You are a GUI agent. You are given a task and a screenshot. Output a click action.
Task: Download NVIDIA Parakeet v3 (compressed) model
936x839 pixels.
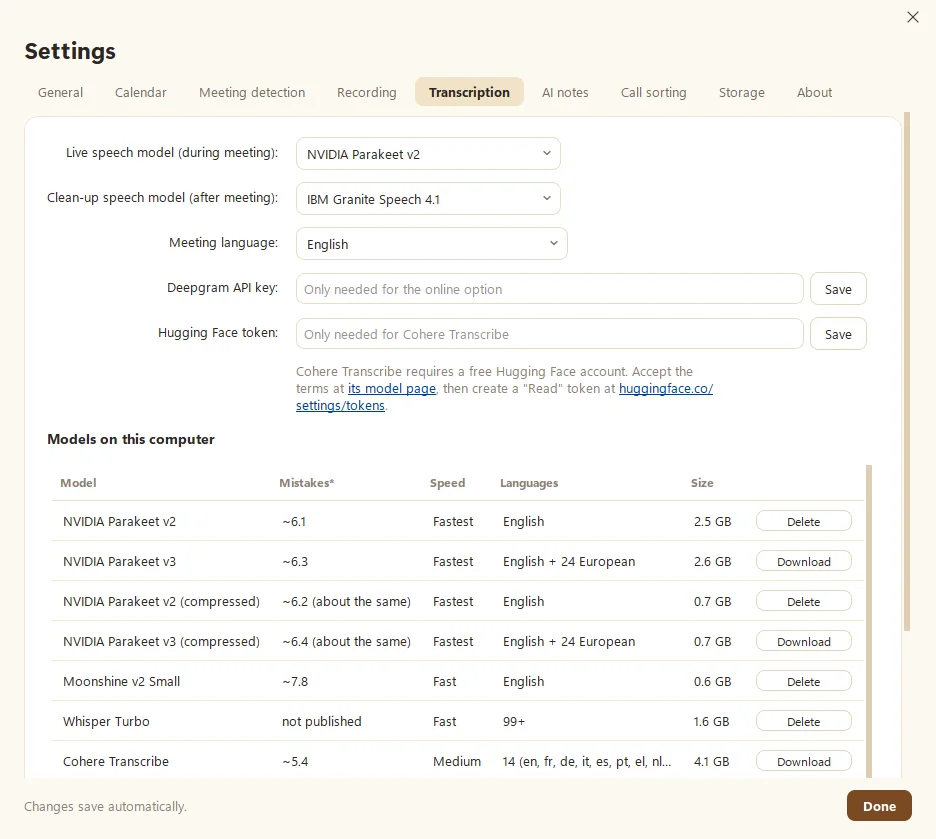tap(803, 641)
